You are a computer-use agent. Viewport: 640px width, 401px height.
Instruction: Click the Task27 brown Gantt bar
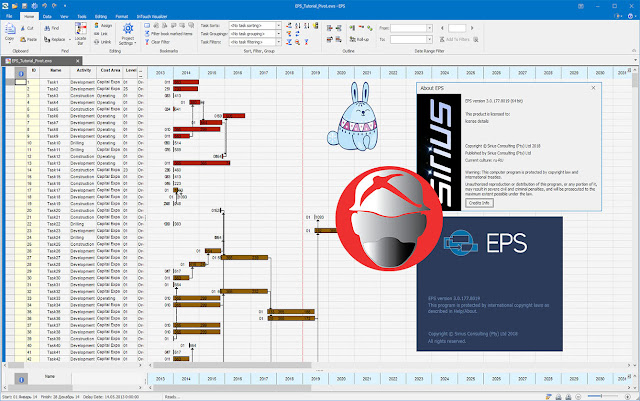click(245, 258)
